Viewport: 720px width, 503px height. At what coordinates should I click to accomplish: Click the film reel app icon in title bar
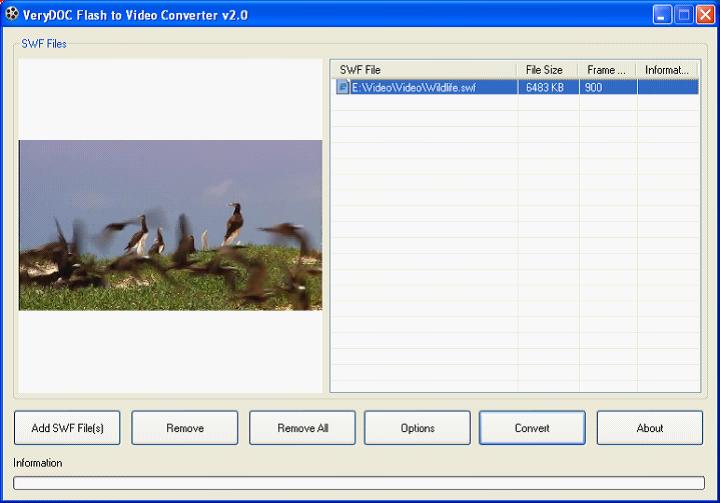(11, 14)
